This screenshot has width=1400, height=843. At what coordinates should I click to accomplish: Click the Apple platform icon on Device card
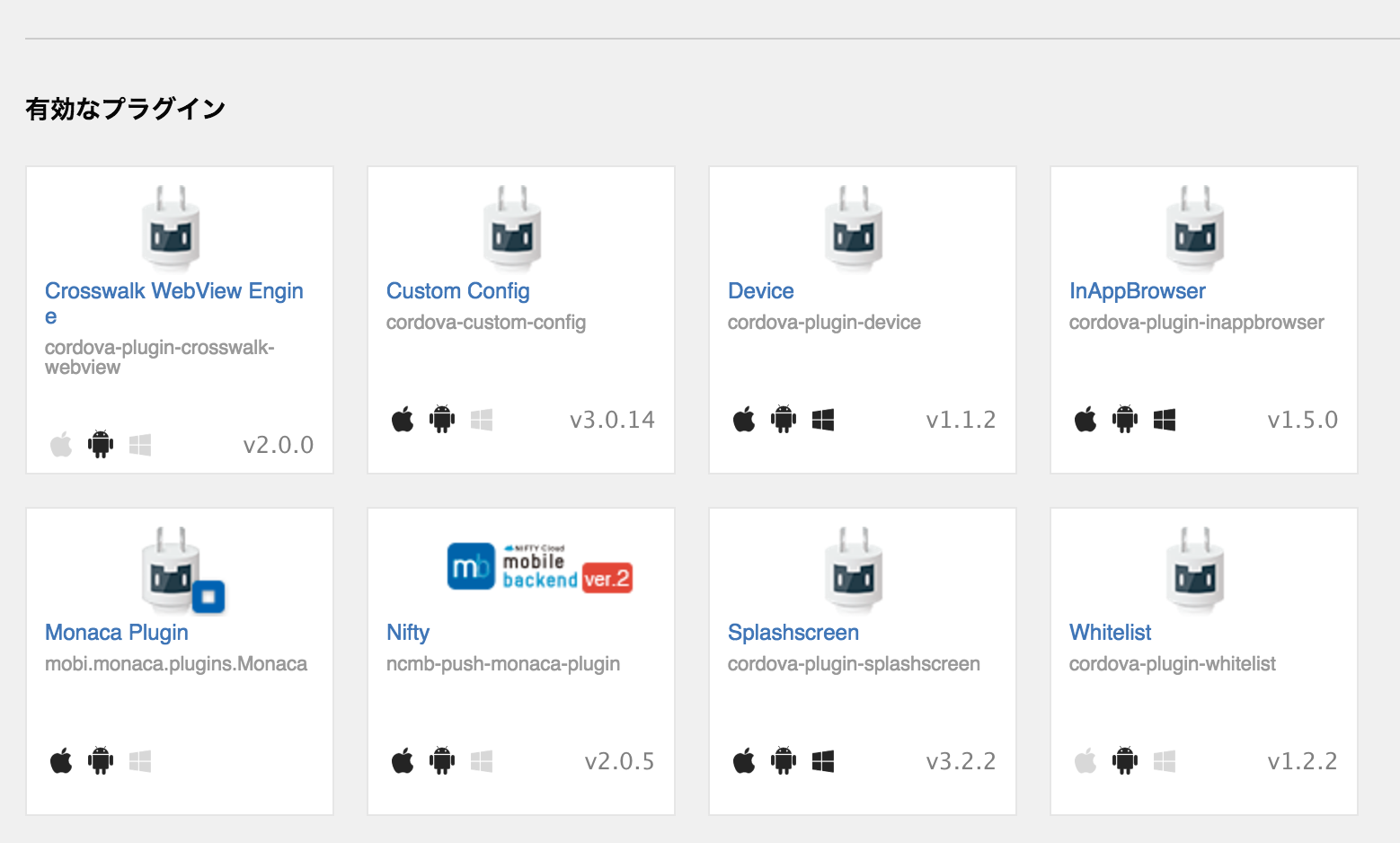pos(744,419)
